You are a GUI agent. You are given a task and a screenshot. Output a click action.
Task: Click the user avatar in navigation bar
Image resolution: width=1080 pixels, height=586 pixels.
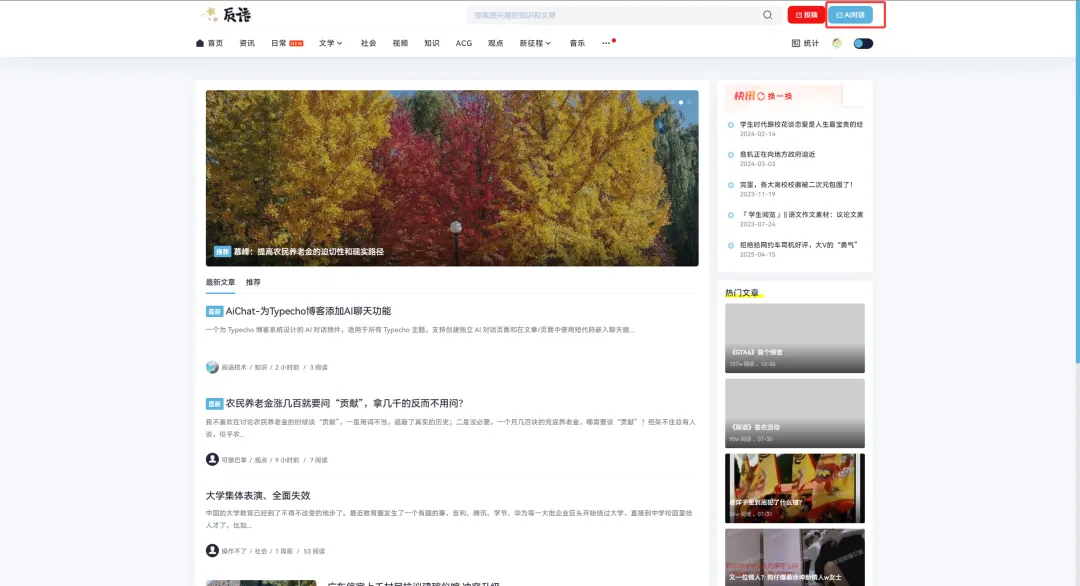(x=837, y=43)
